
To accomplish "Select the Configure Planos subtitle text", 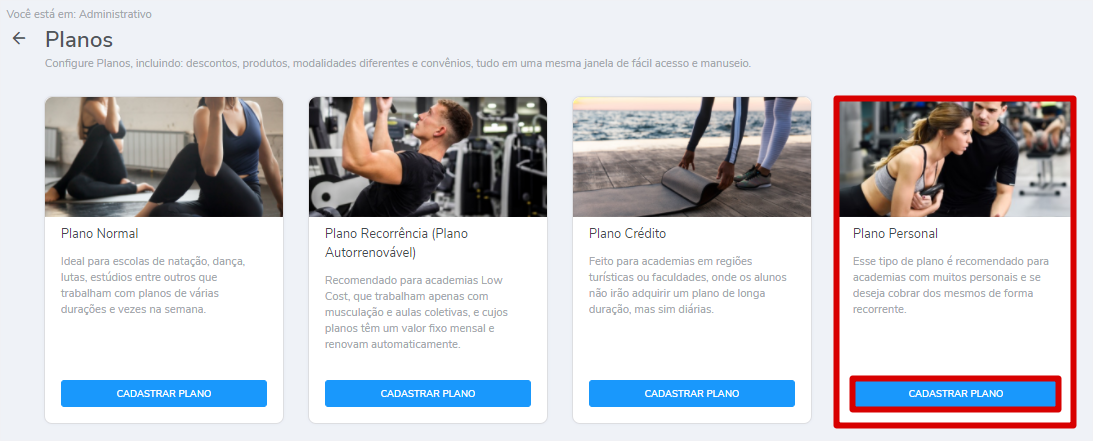I will (398, 63).
